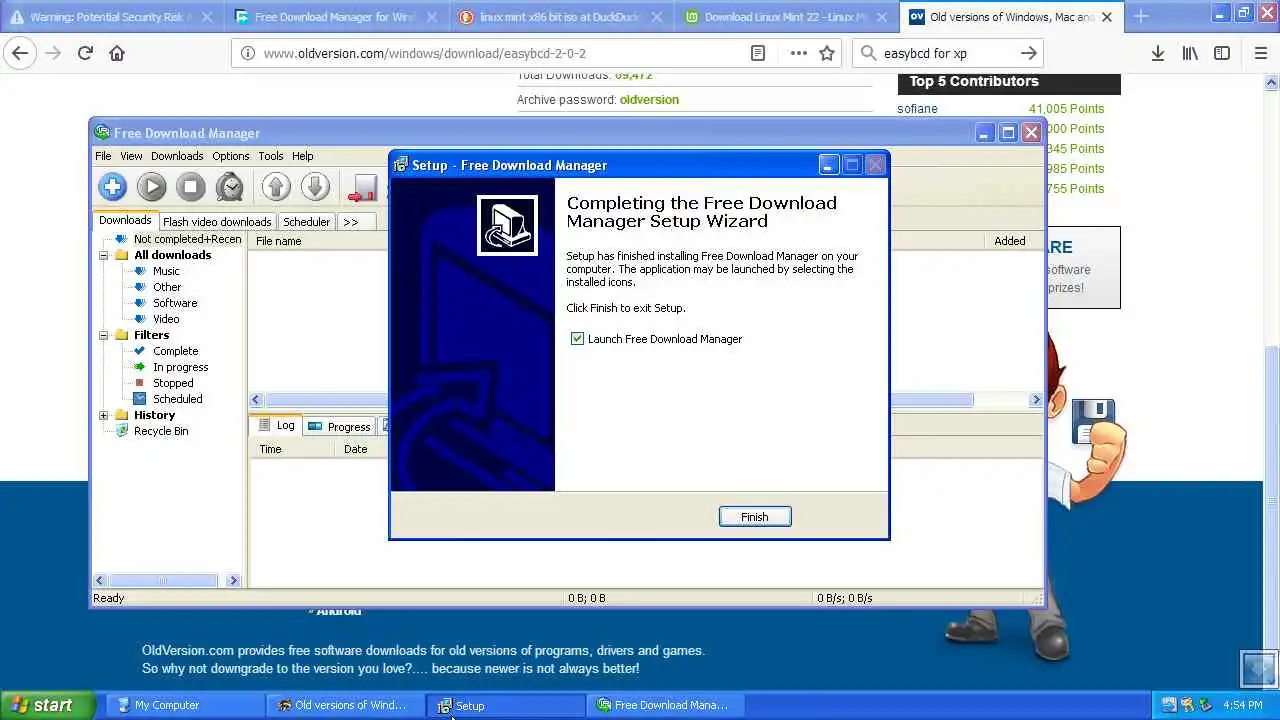This screenshot has width=1280, height=720.
Task: Click the Start download play icon
Action: coord(151,186)
